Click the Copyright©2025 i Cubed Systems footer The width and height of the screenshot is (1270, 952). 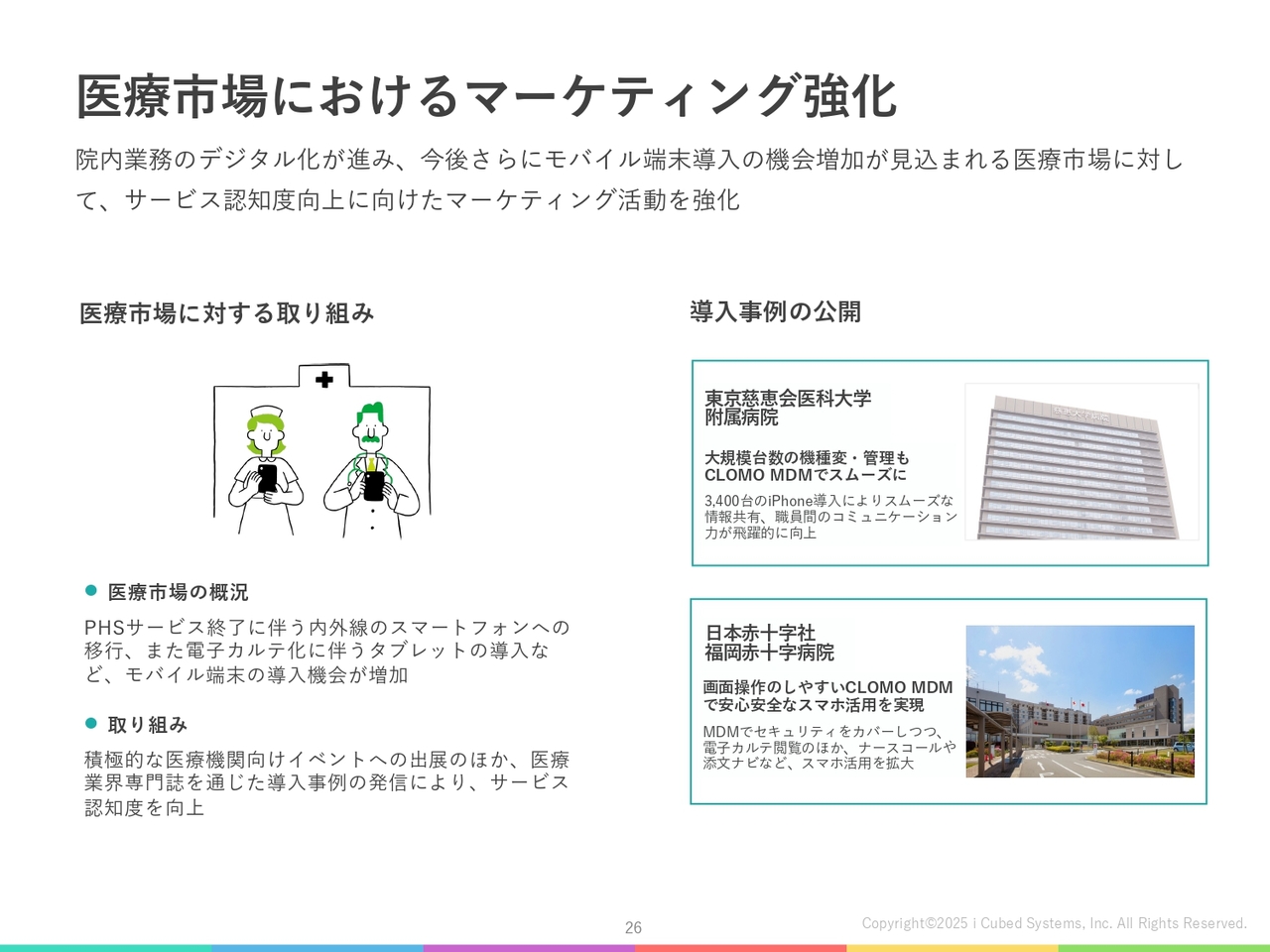(1054, 923)
